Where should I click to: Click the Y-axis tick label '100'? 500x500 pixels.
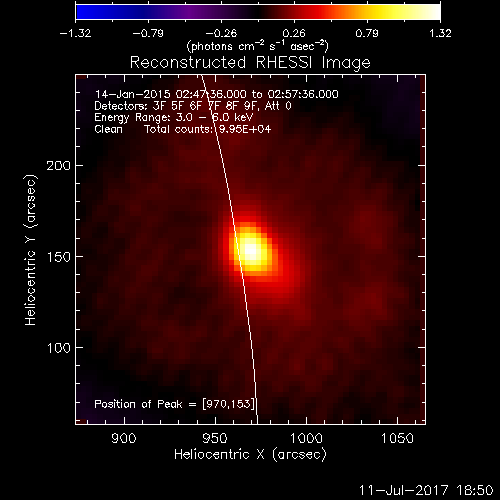59,348
